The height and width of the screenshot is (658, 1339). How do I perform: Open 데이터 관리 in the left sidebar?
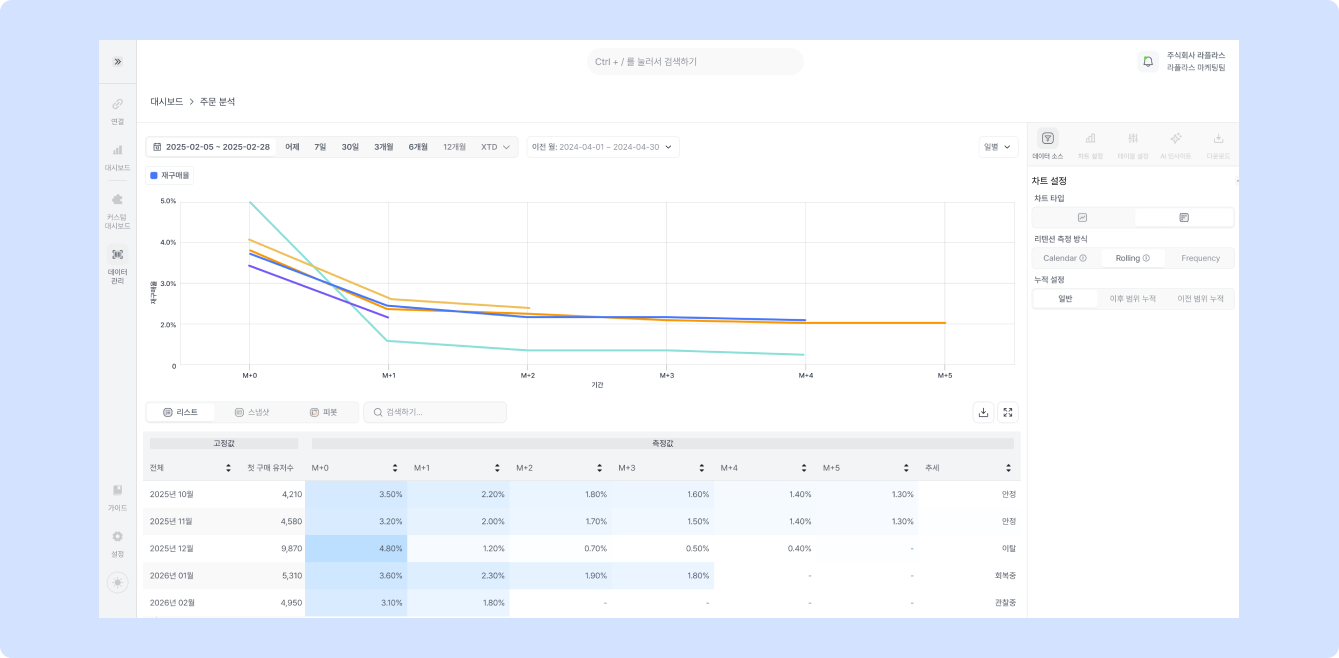point(117,262)
